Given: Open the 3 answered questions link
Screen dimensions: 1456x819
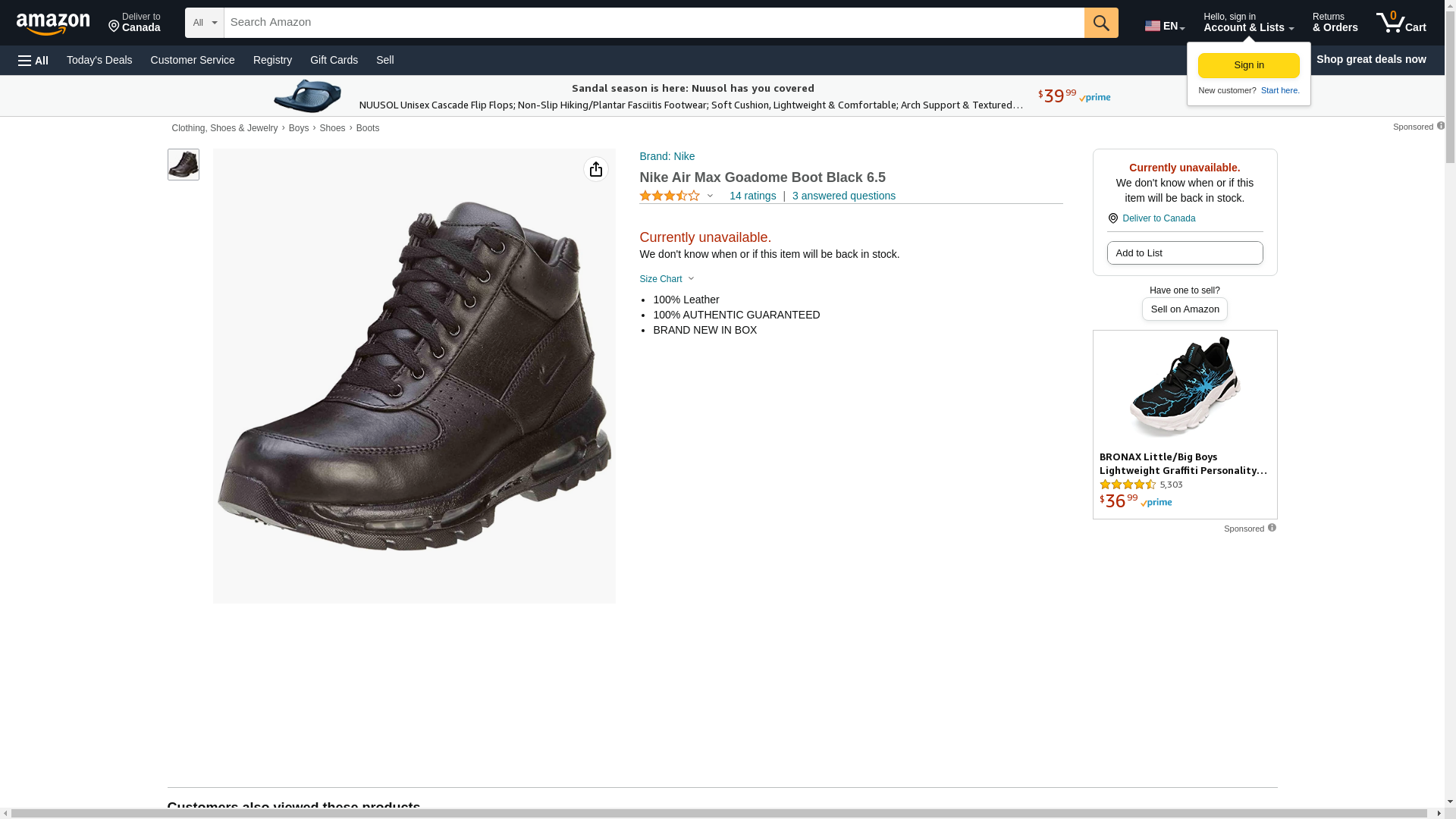Looking at the screenshot, I should pyautogui.click(x=843, y=196).
